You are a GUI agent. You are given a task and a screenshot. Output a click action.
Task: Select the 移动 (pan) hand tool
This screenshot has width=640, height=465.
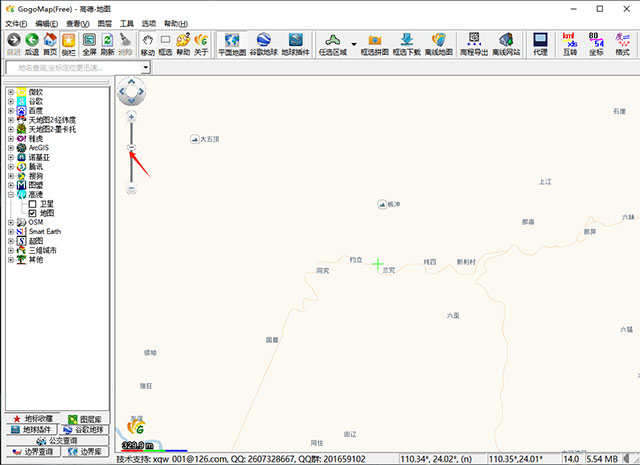click(148, 44)
